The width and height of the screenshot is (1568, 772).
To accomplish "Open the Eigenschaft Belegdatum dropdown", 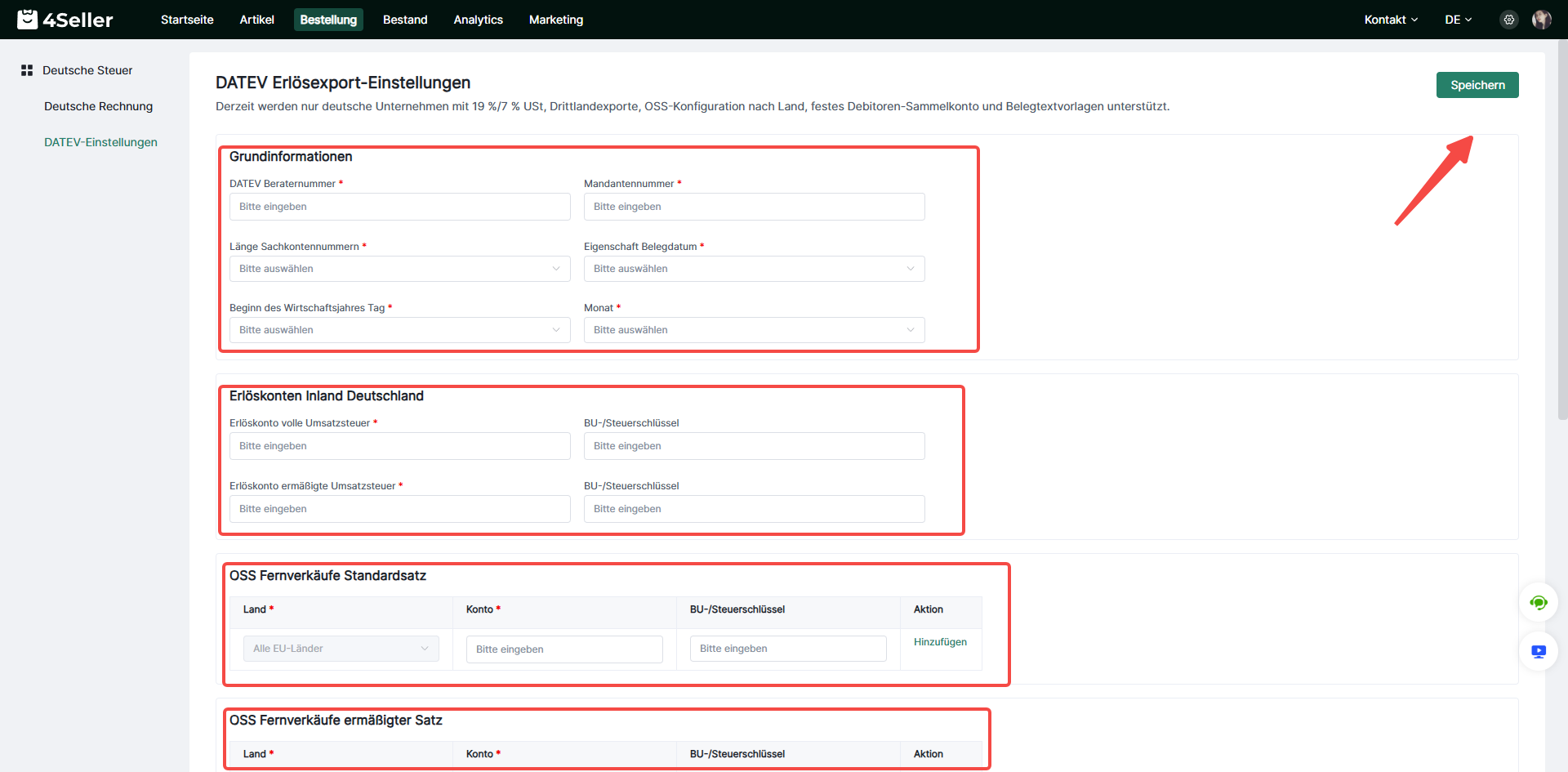I will coord(755,269).
